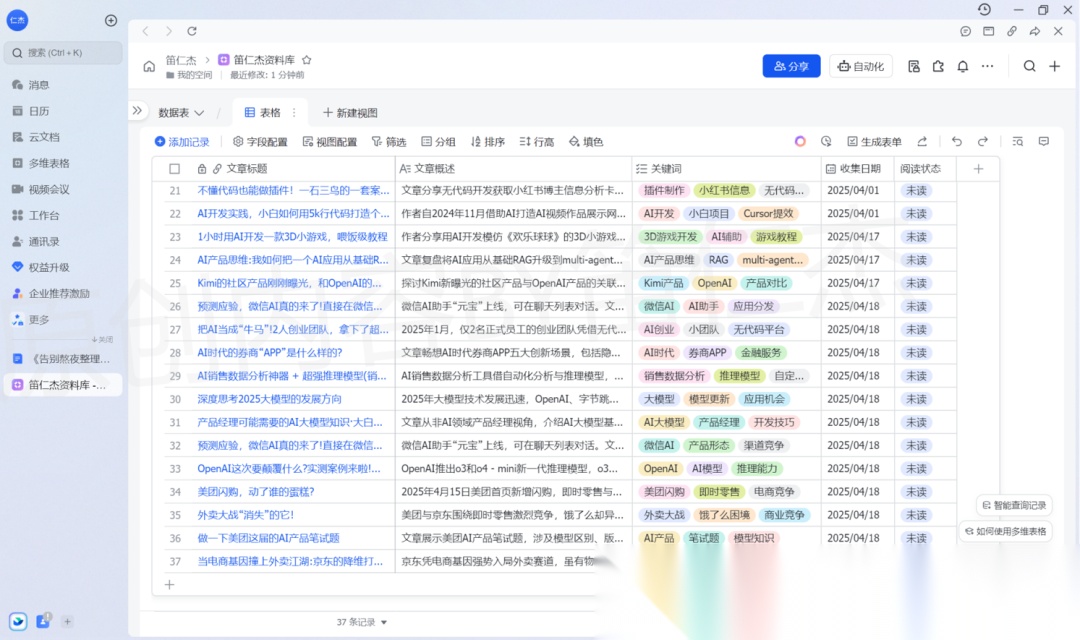Open the 37 条记录 count dropdown
This screenshot has height=640, width=1080.
pos(362,622)
